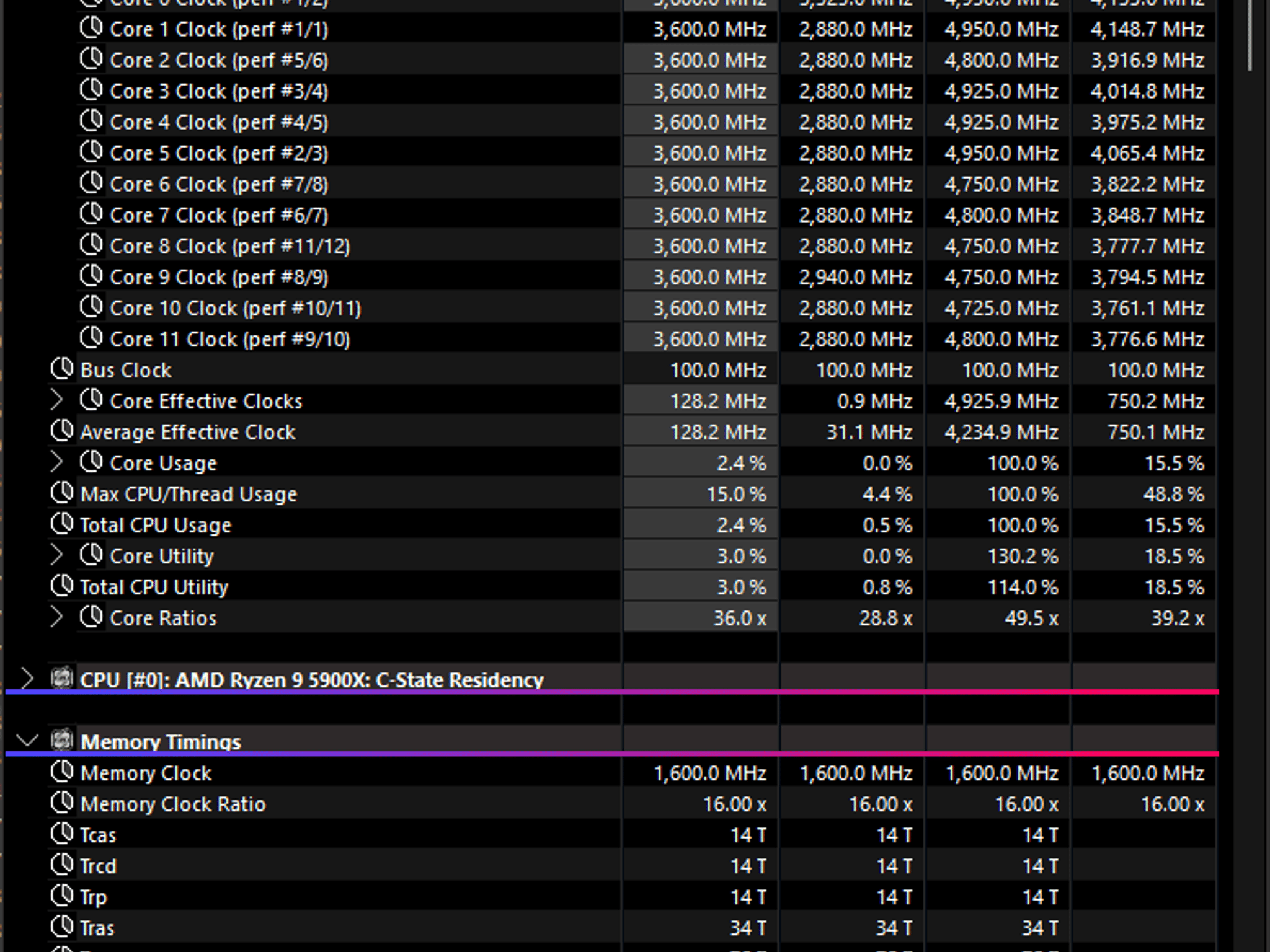Click the icon beside Memory Clock
The height and width of the screenshot is (952, 1270).
(62, 772)
